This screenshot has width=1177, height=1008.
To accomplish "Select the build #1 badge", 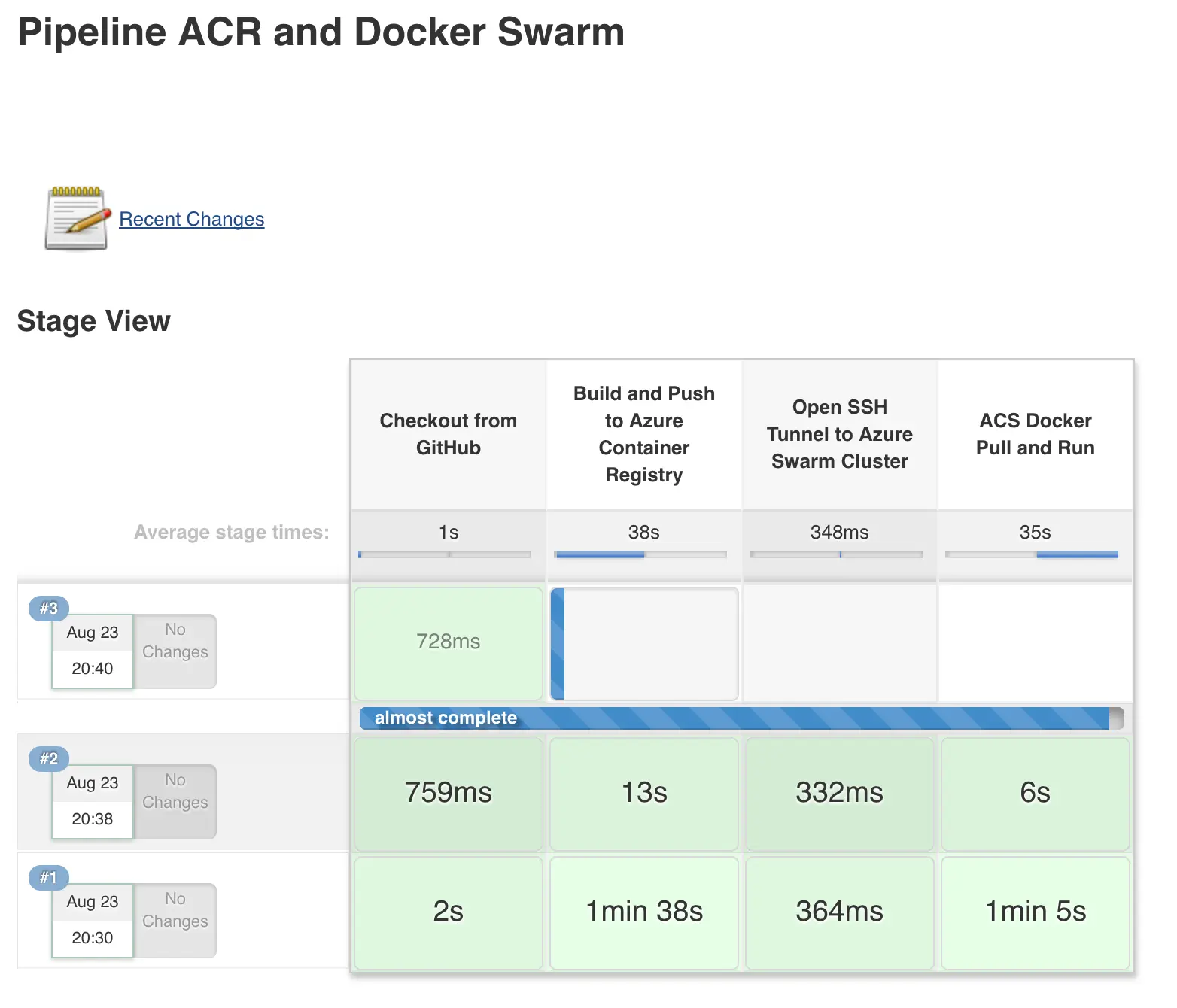I will 47,877.
